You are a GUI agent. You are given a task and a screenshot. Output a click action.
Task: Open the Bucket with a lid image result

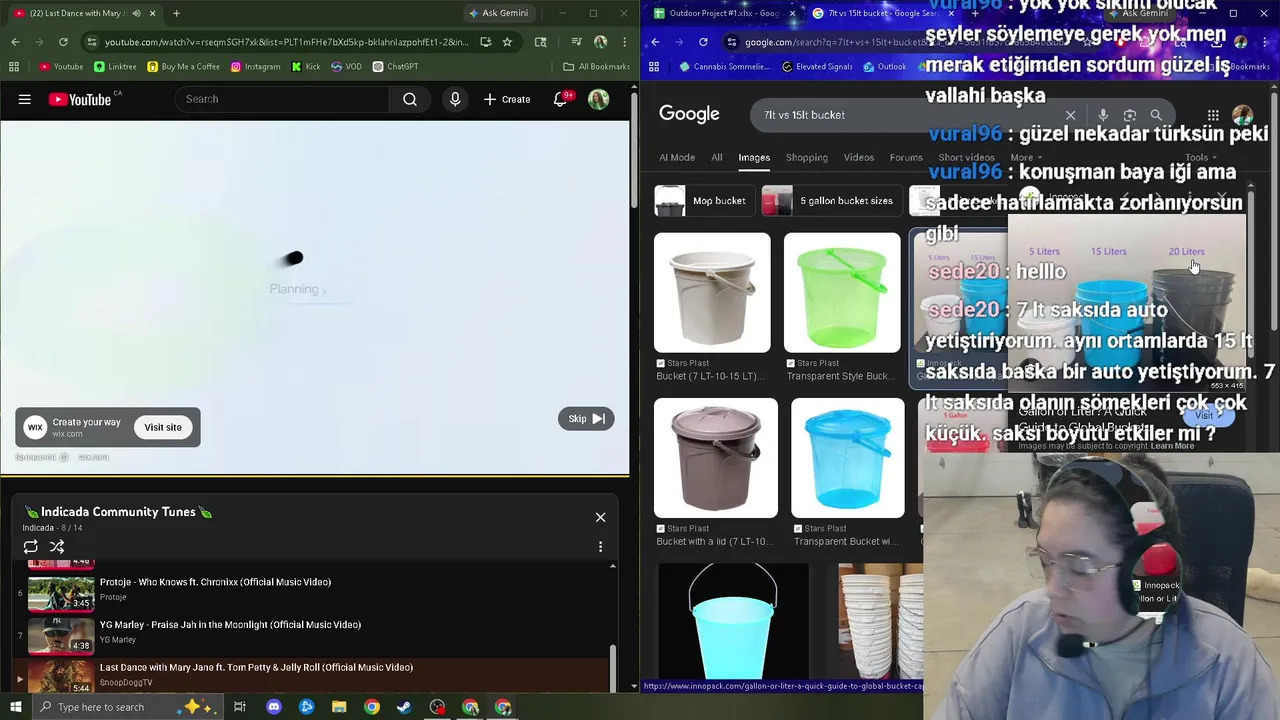point(715,458)
